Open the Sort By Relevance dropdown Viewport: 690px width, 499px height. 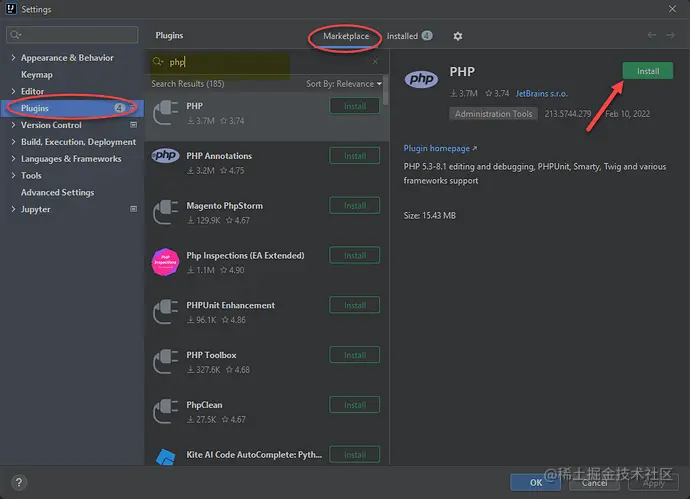pyautogui.click(x=344, y=84)
